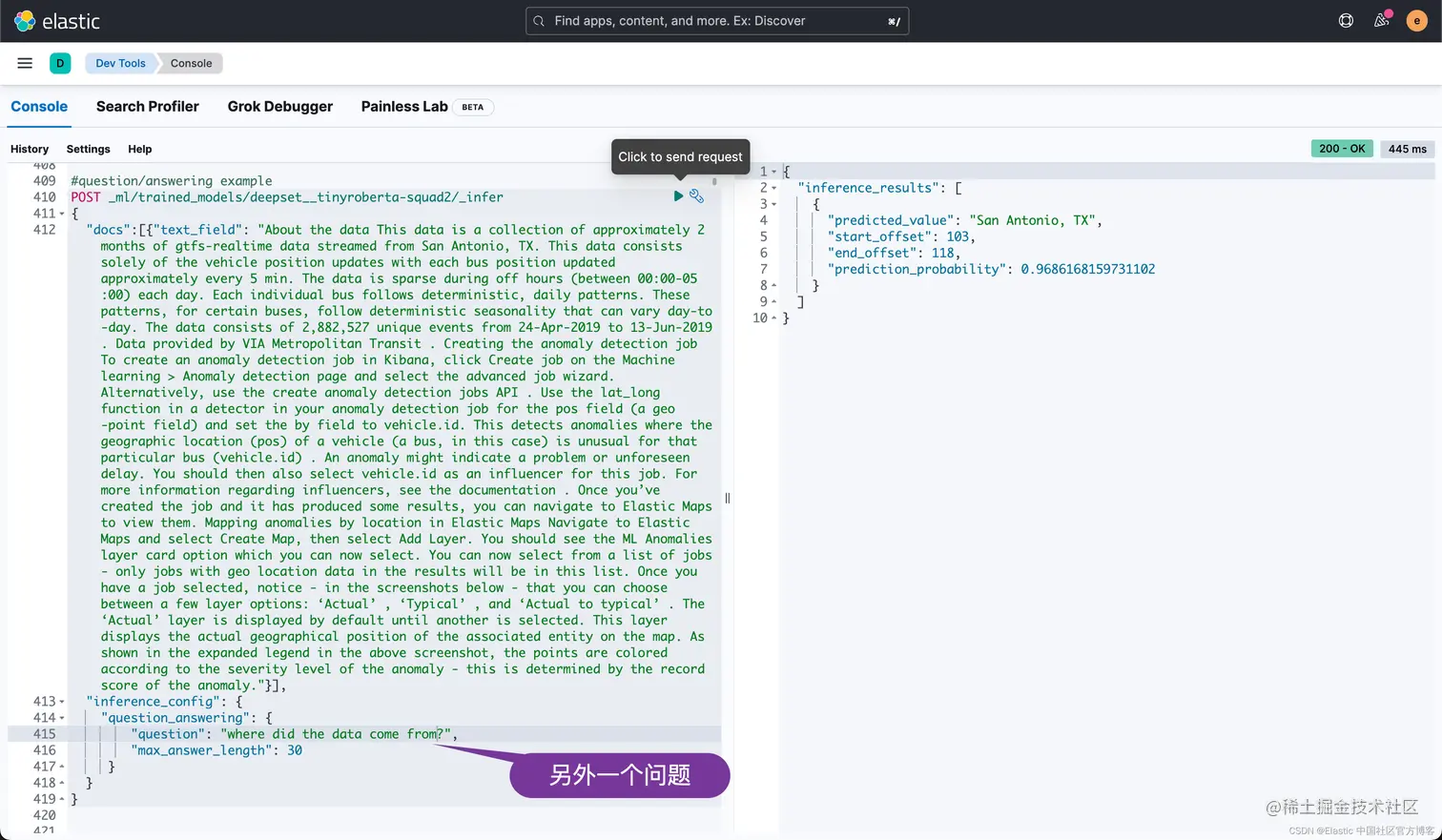Screen dimensions: 1442x840
Task: Click the 200 - OK status badge
Action: click(x=1343, y=149)
